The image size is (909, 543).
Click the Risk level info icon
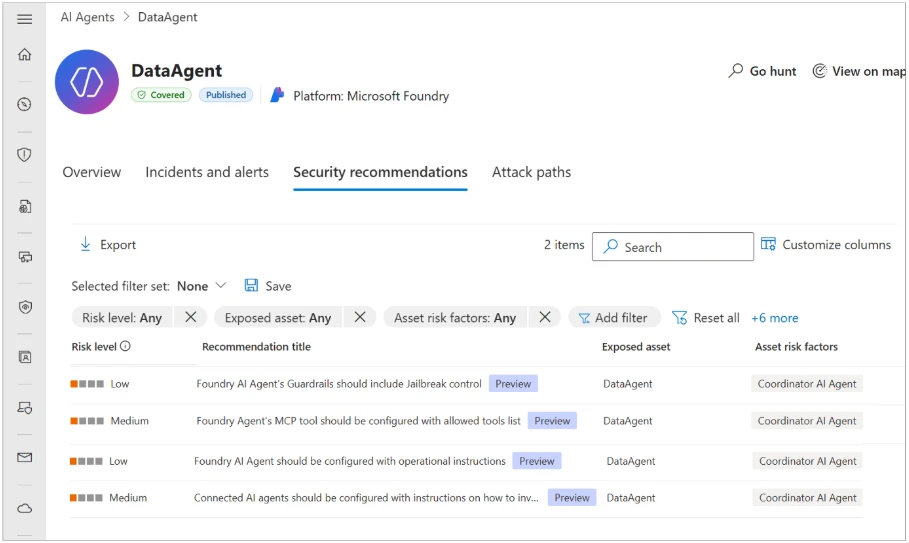coord(126,347)
